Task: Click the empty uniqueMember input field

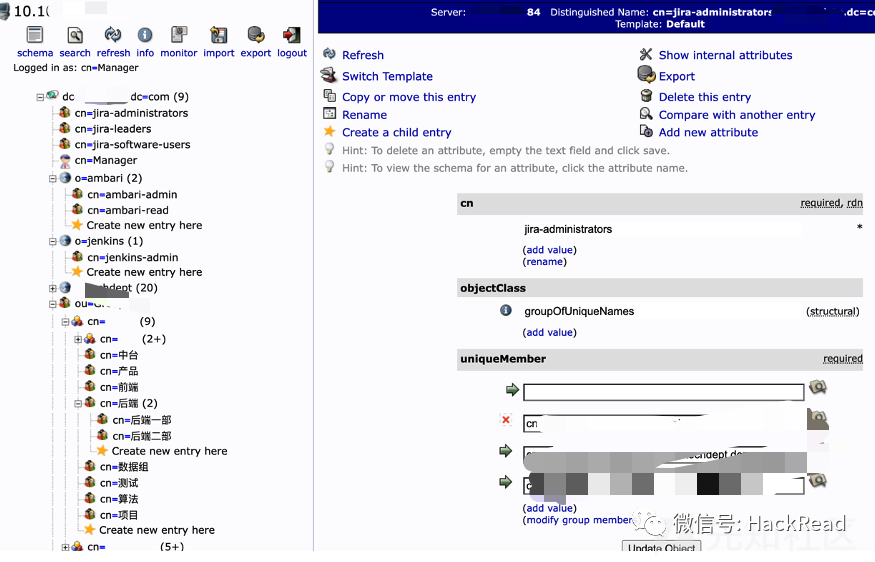Action: [x=663, y=392]
